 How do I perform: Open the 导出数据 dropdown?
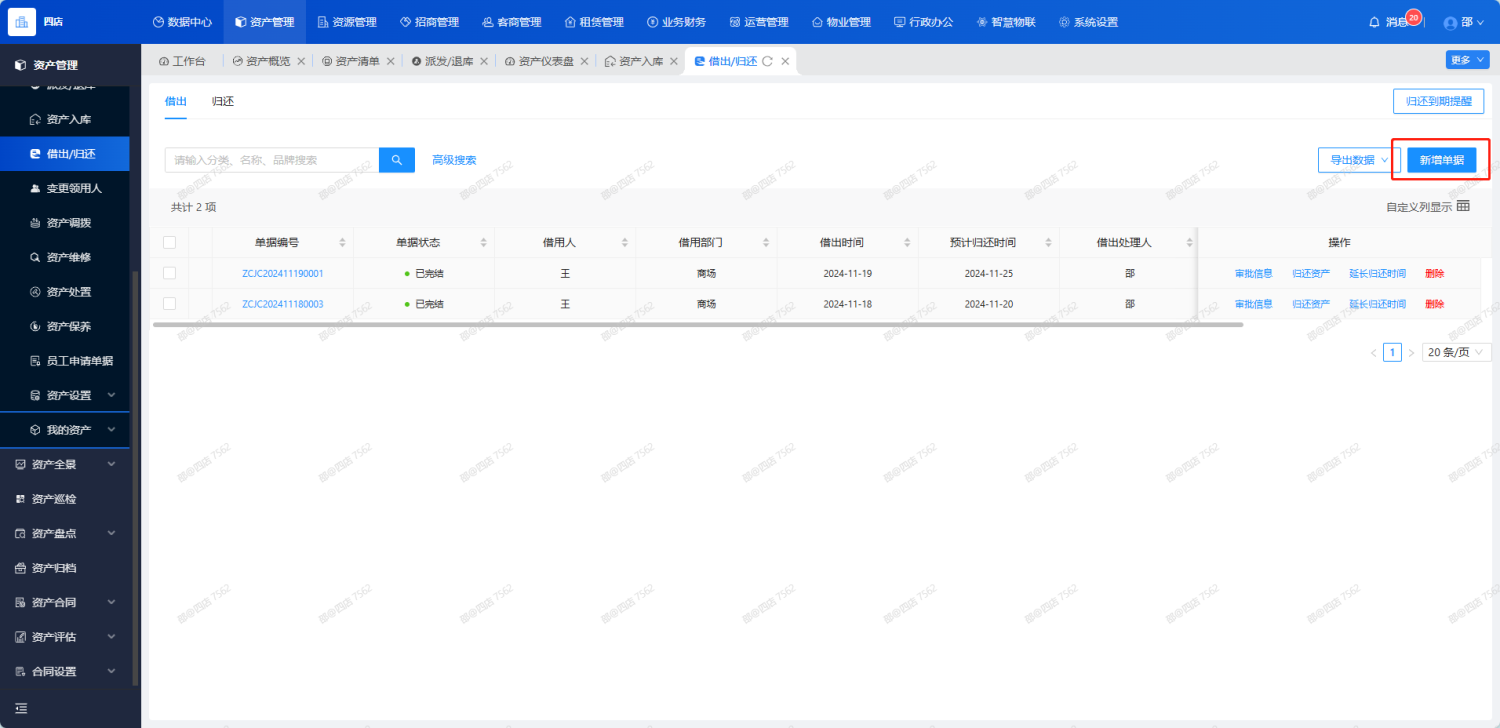(x=1358, y=160)
